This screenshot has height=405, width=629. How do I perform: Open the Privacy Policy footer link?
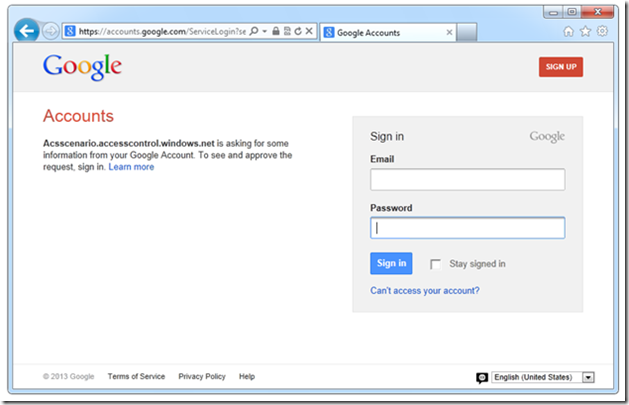coord(202,377)
